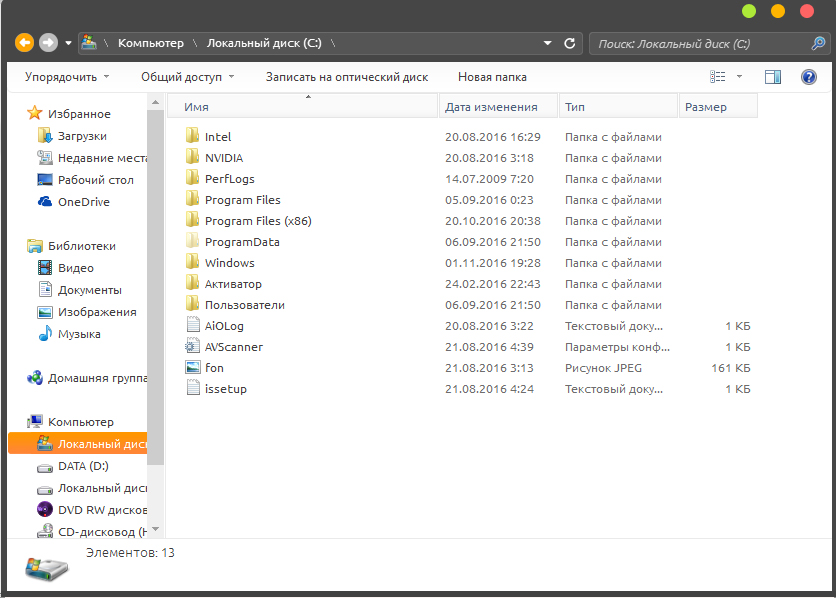Click the search magnifier icon

pos(818,44)
